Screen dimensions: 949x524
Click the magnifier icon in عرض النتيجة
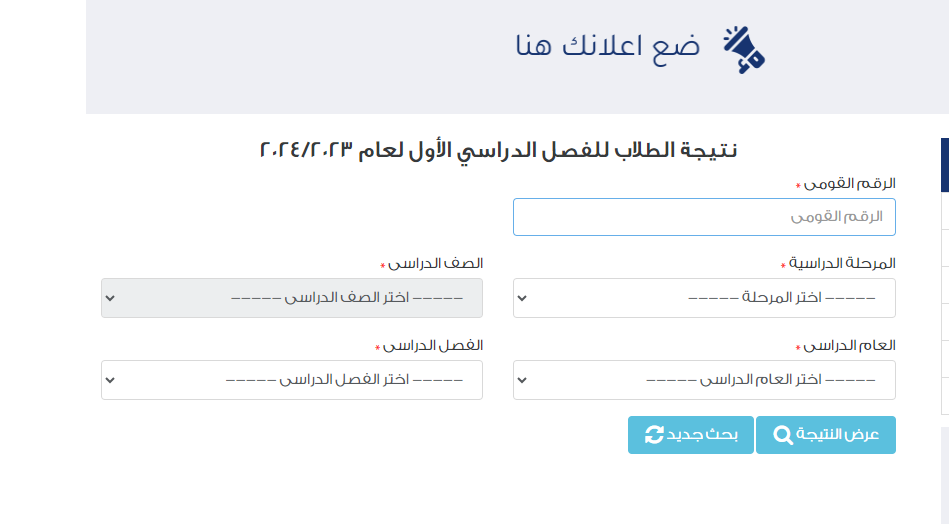783,434
